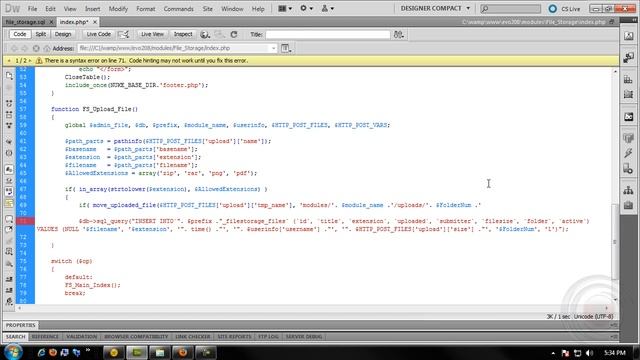Open the Live View options dropdown
Screen dimensions: 640x360
pos(287,49)
